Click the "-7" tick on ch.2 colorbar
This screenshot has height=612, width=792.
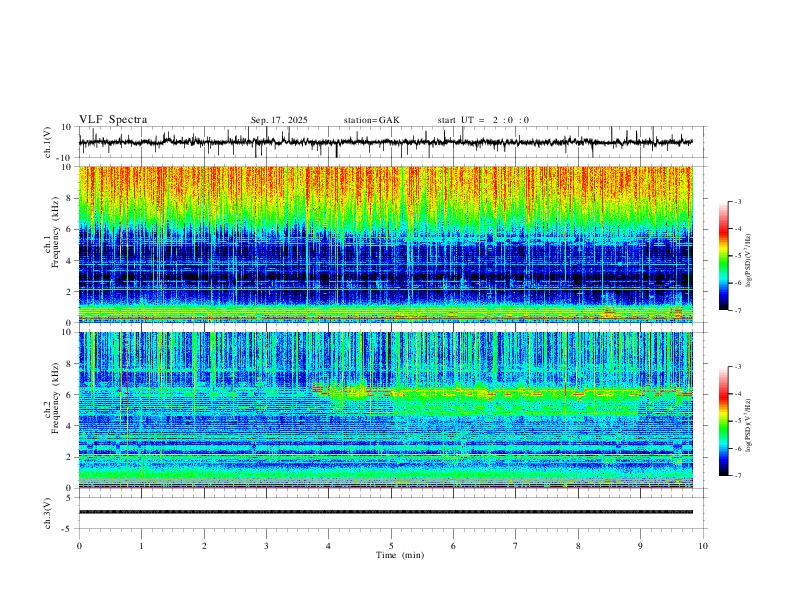(738, 475)
